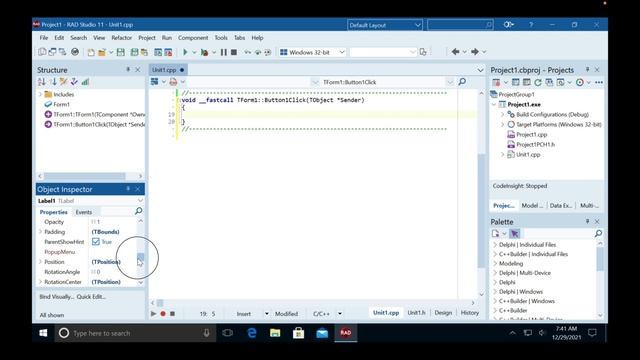Switch to the Model View tab

tap(532, 205)
